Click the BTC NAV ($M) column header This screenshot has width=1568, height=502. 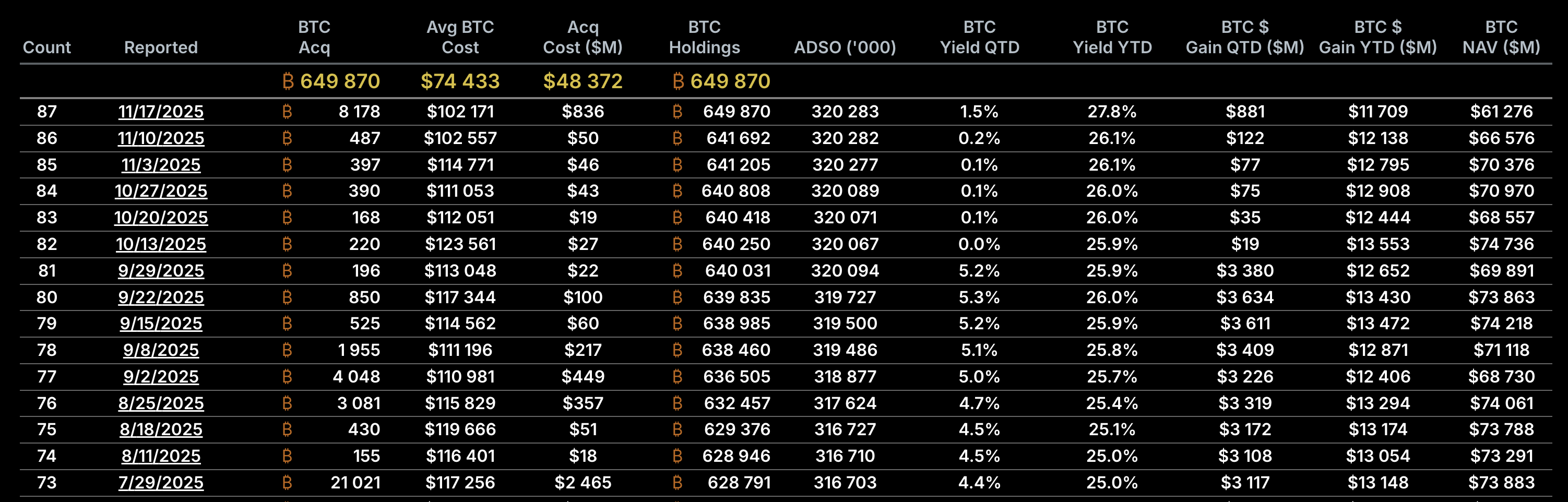click(x=1501, y=37)
